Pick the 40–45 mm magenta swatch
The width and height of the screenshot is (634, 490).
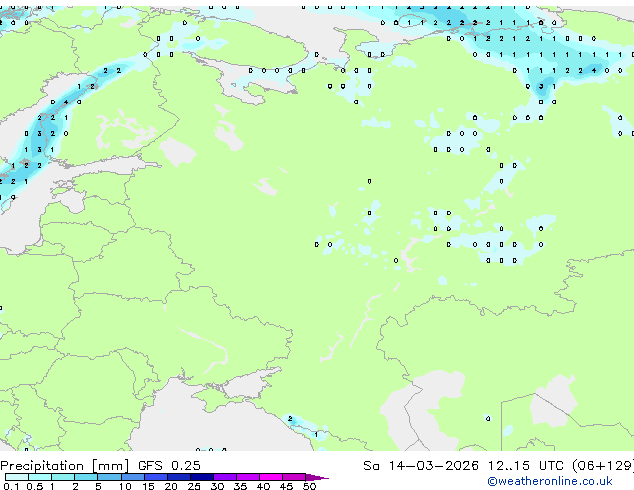tap(271, 477)
